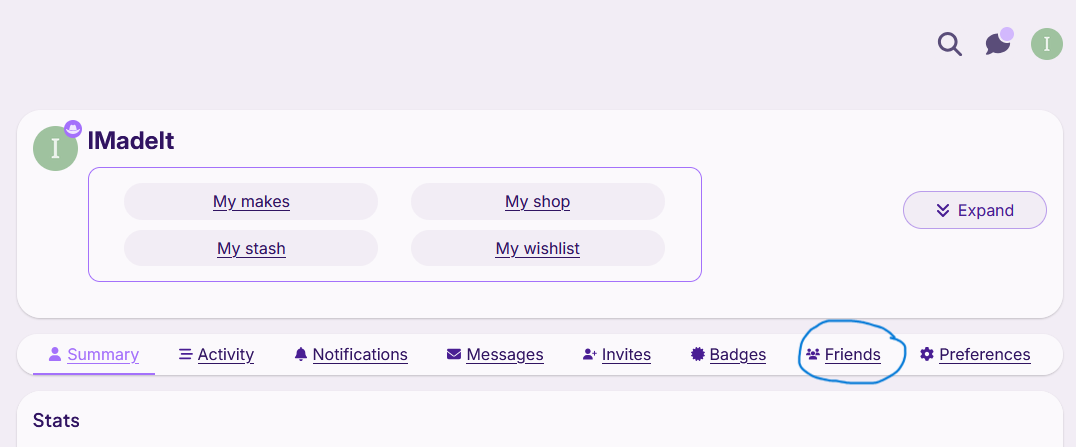
Task: Click the add-person icon beside Invites
Action: pyautogui.click(x=589, y=354)
